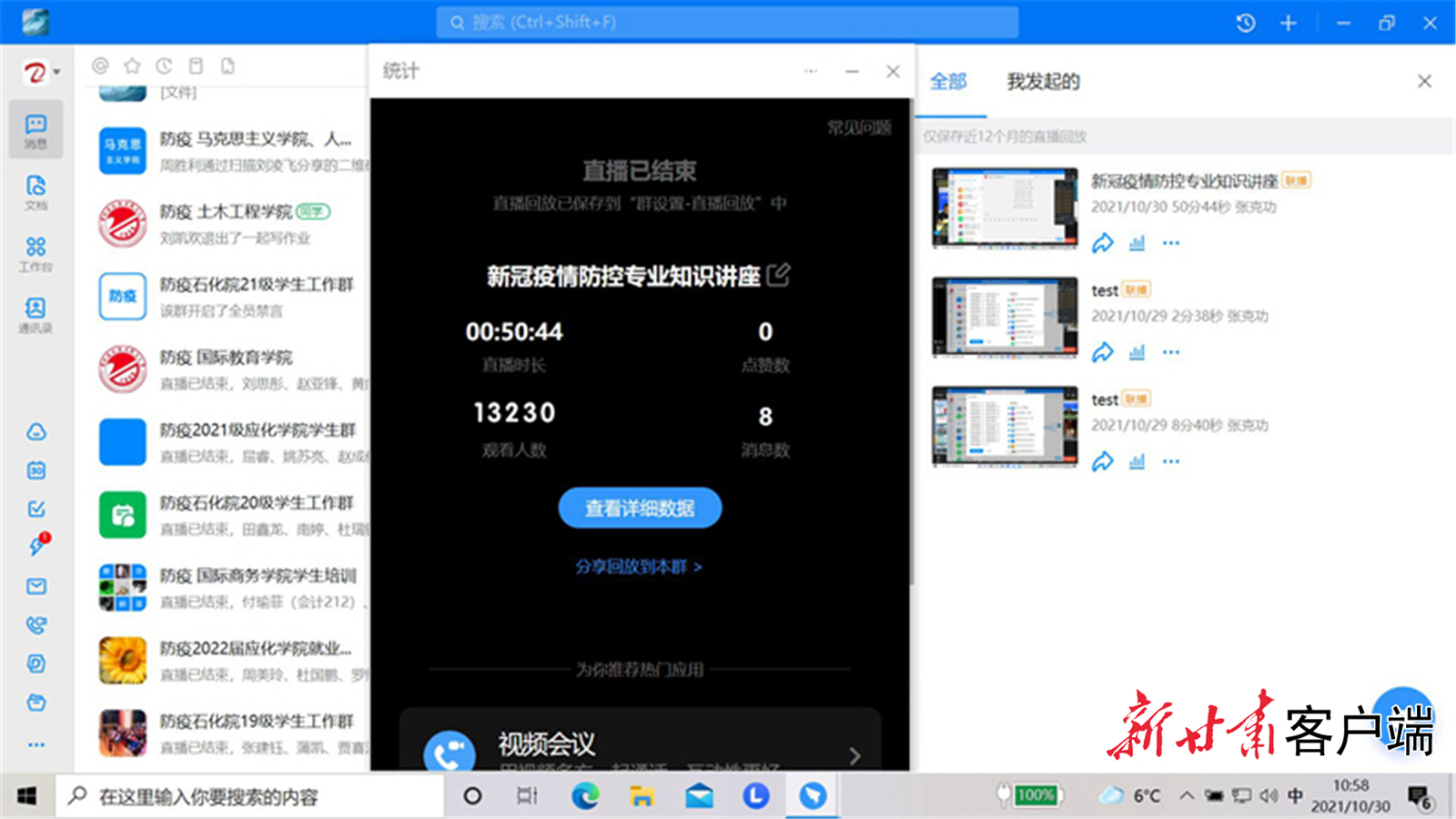Switch to the 全部 tab
This screenshot has width=1456, height=819.
click(948, 82)
